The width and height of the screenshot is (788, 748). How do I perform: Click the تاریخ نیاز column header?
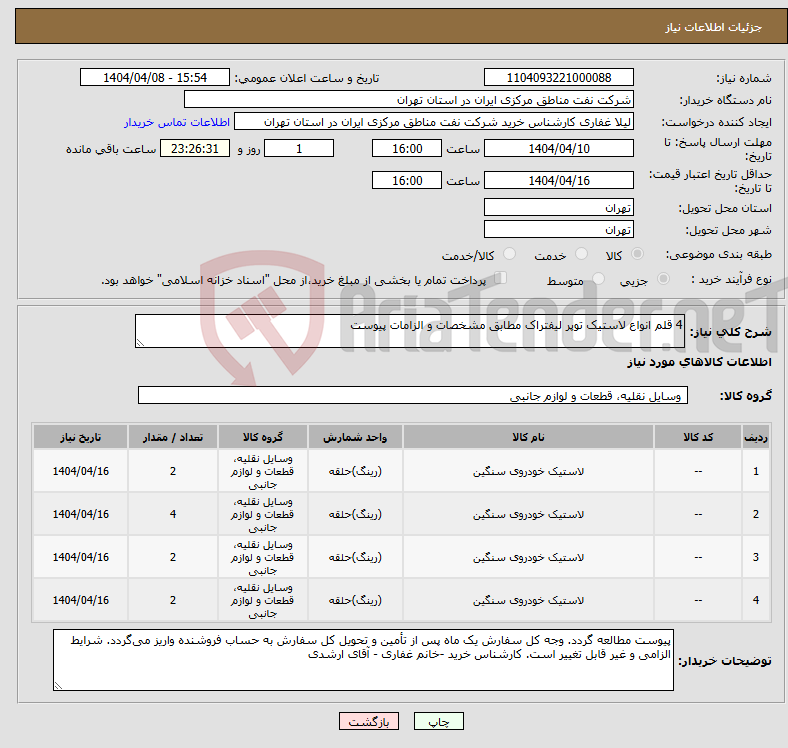click(x=80, y=437)
